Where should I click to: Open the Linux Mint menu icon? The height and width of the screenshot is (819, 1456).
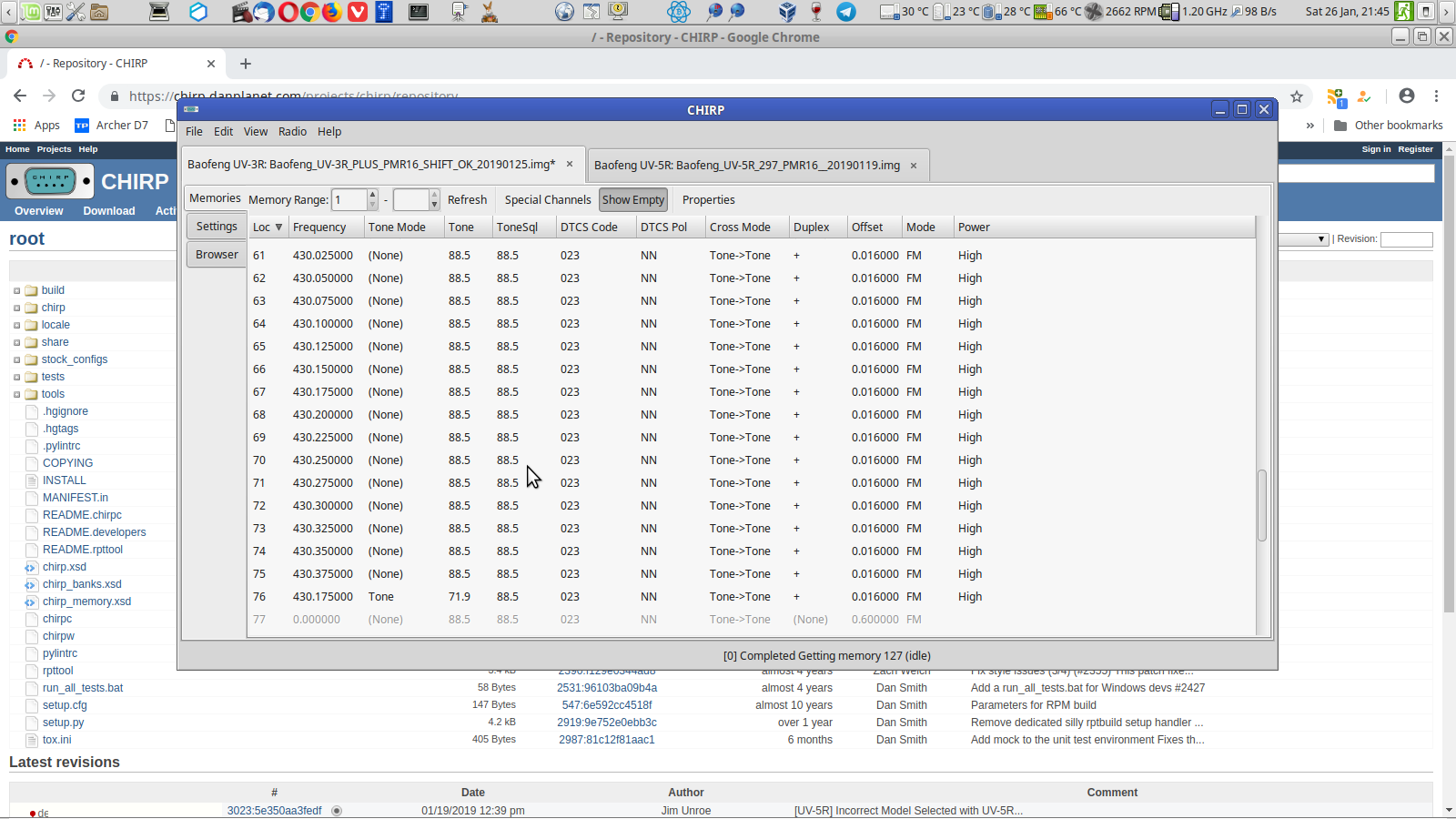tap(31, 12)
